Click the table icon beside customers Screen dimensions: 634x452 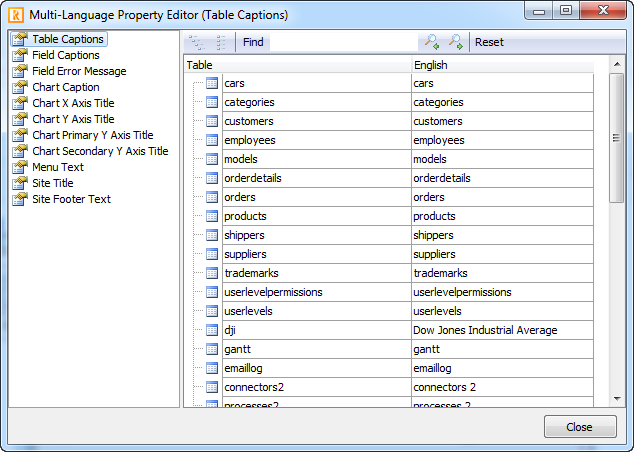tap(212, 121)
